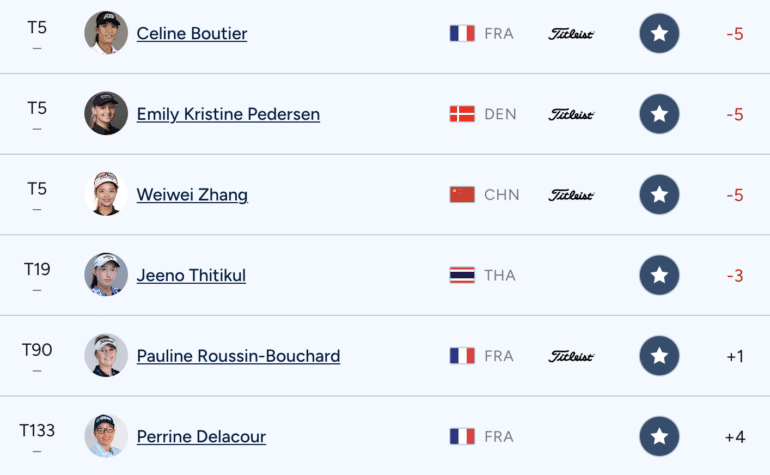Click star button for Pauline Roussin-Bouchard
770x475 pixels.
(x=659, y=356)
